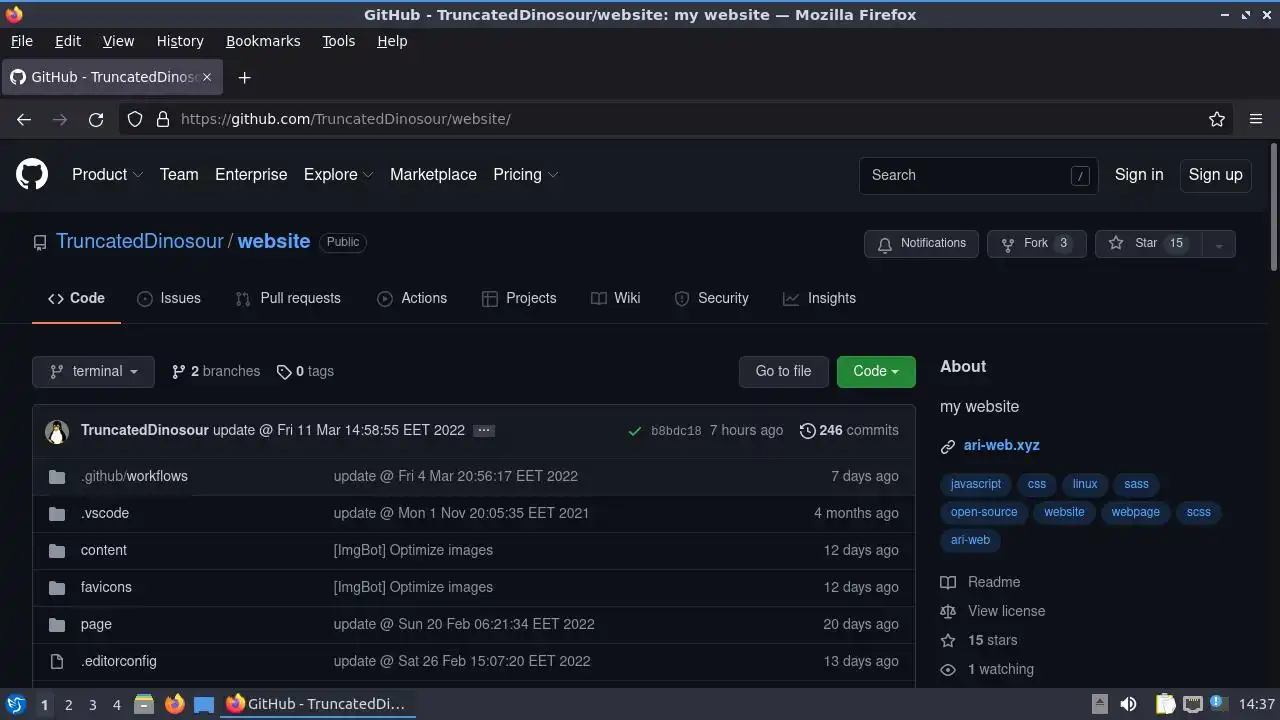Close the GitHub browser tab
1280x720 pixels.
(207, 77)
